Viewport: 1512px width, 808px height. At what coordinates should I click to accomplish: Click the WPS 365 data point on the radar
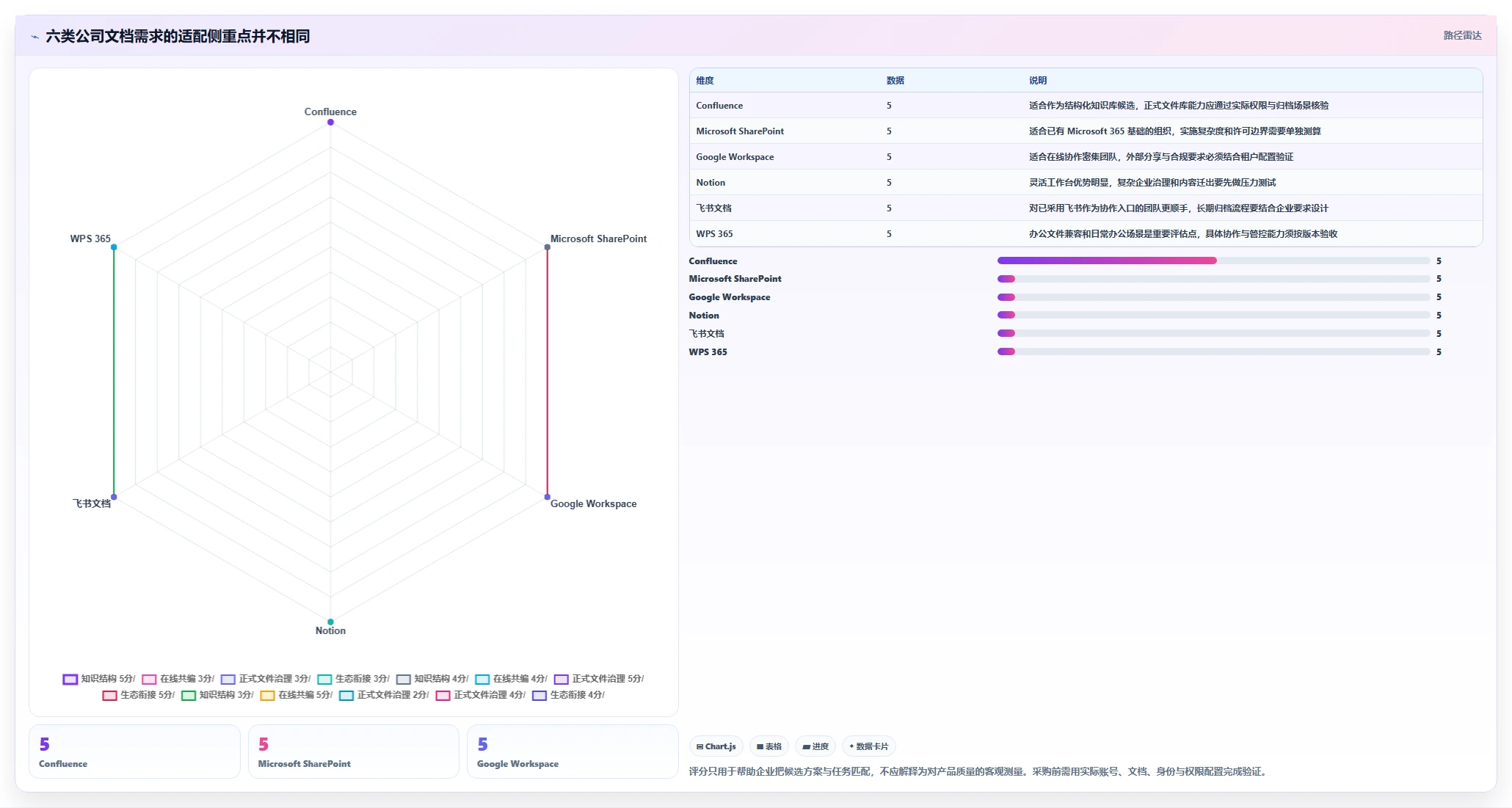coord(114,247)
